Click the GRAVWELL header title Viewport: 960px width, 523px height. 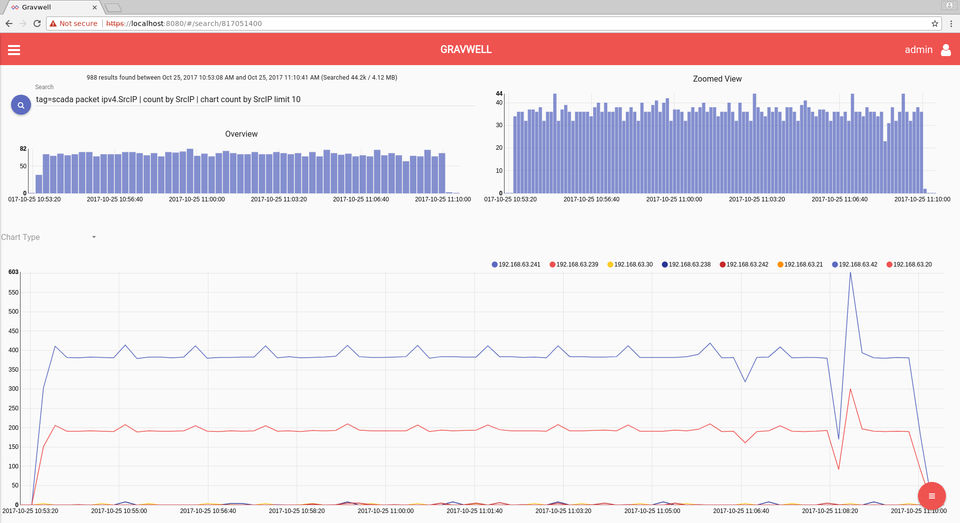click(x=466, y=50)
